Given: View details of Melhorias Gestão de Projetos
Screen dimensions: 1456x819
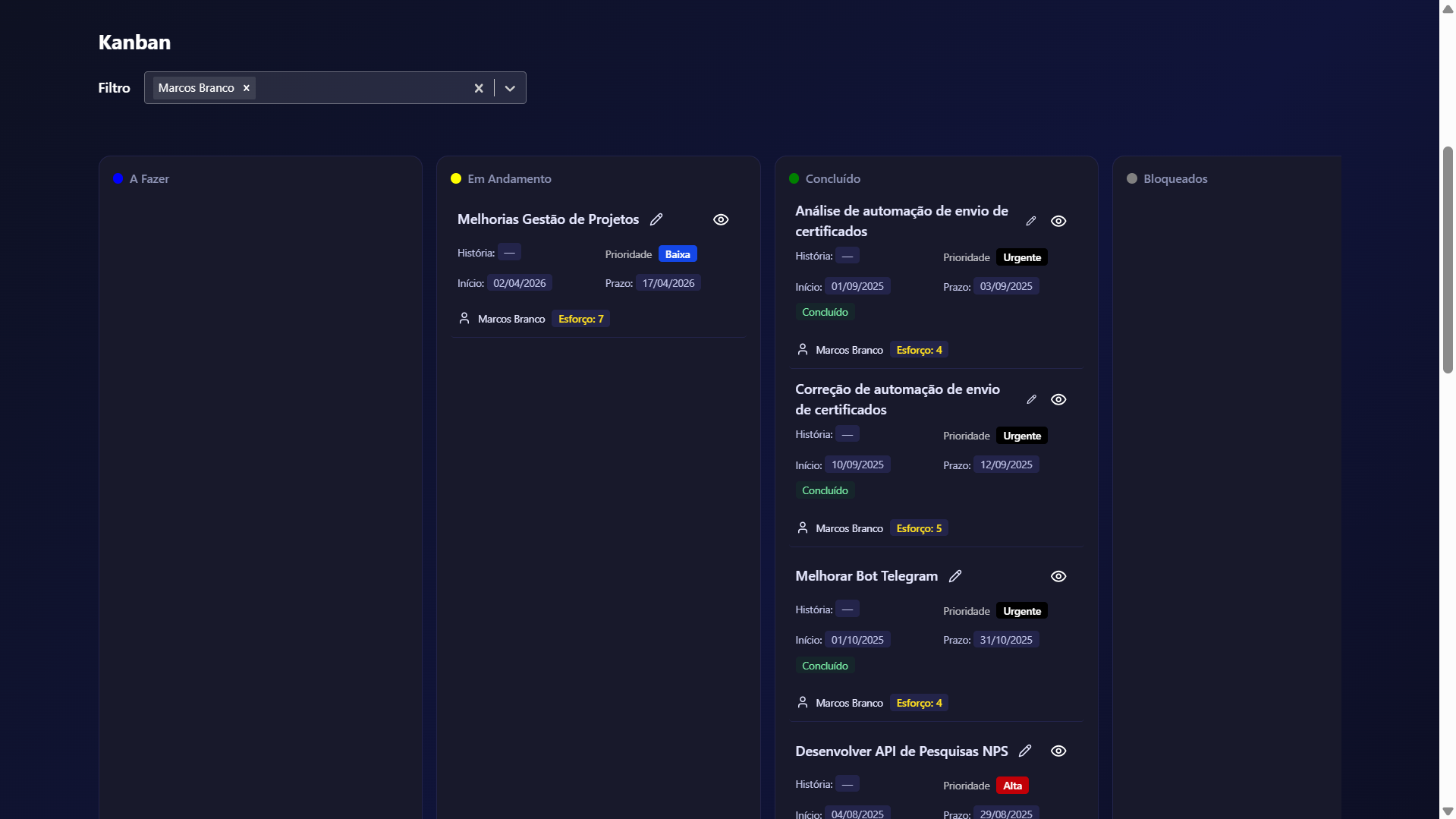Looking at the screenshot, I should 721,219.
